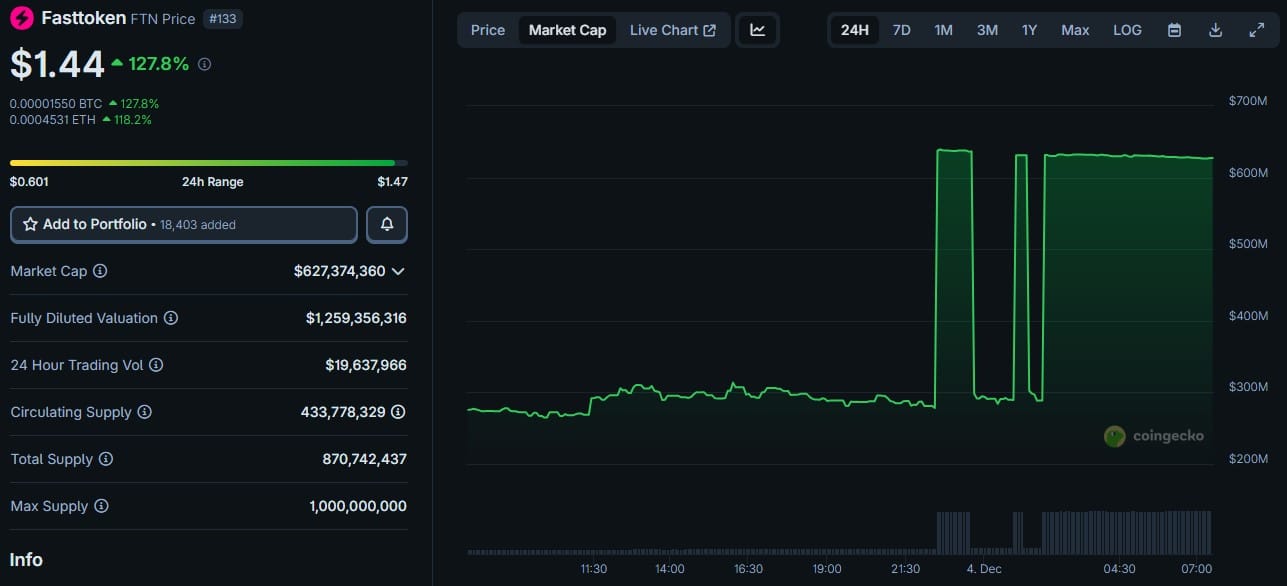Open the Live Chart external link icon

[x=711, y=29]
